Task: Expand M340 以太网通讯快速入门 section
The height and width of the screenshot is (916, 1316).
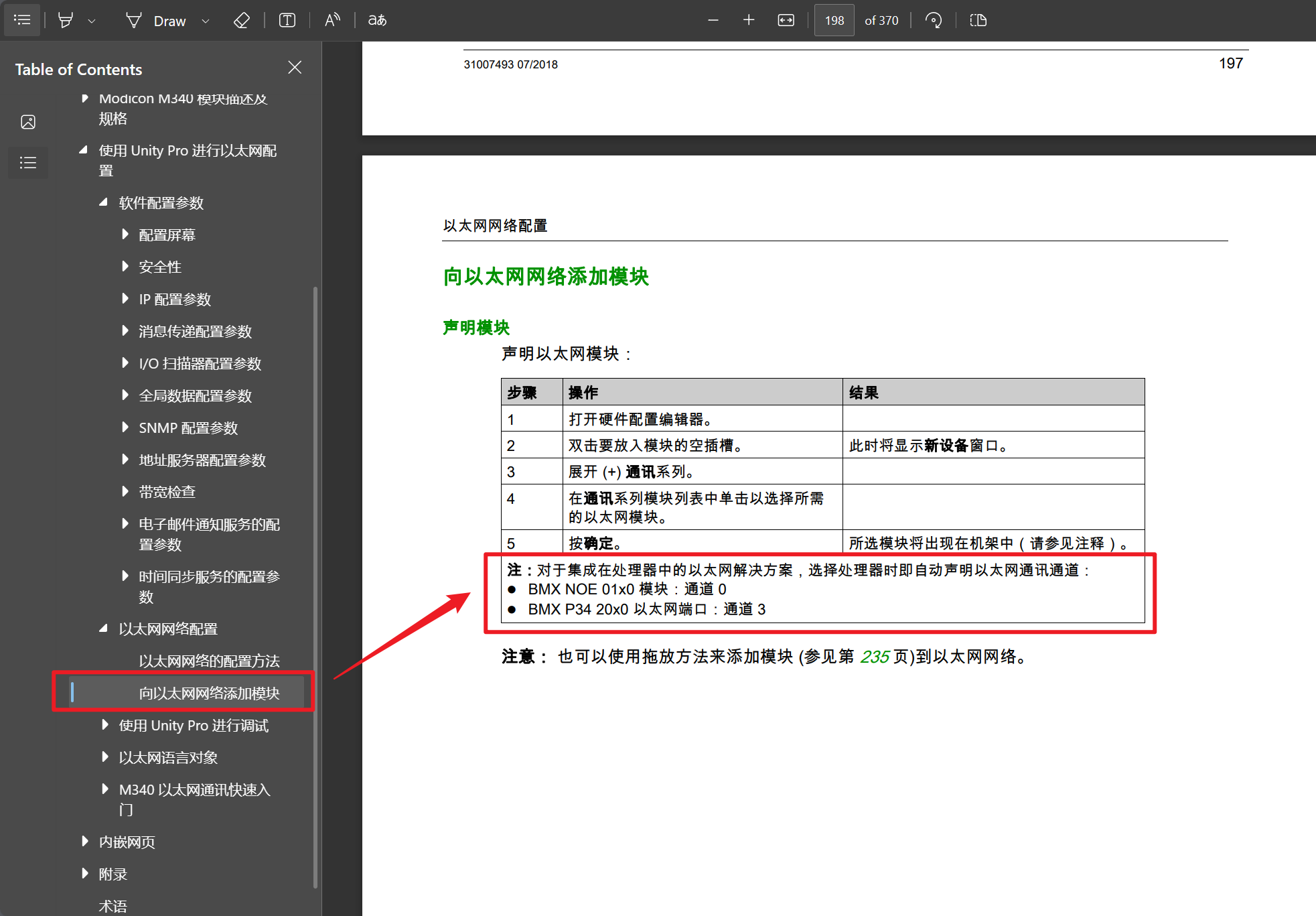Action: 104,789
